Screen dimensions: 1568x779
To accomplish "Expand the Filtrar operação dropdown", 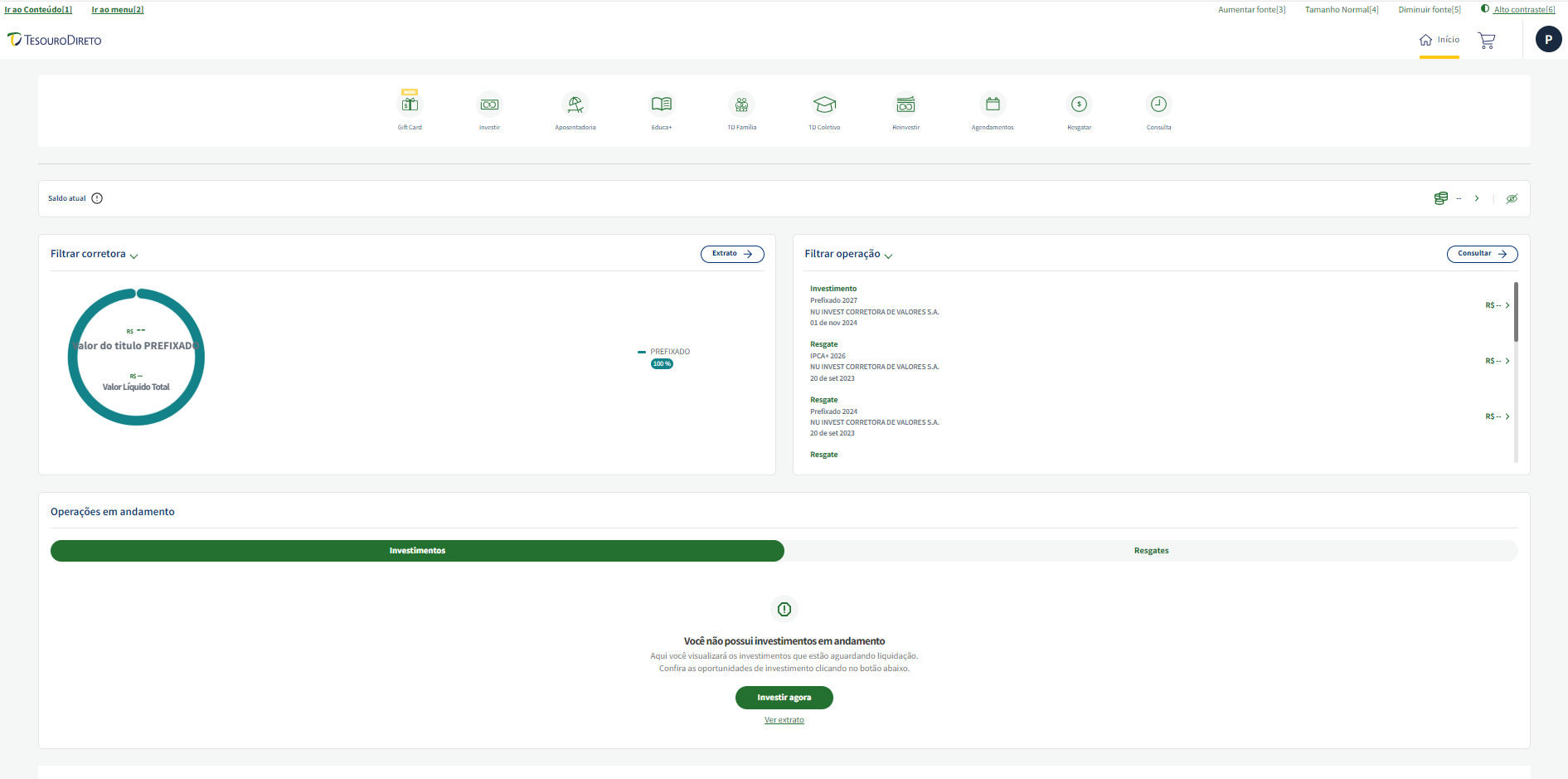I will 848,254.
